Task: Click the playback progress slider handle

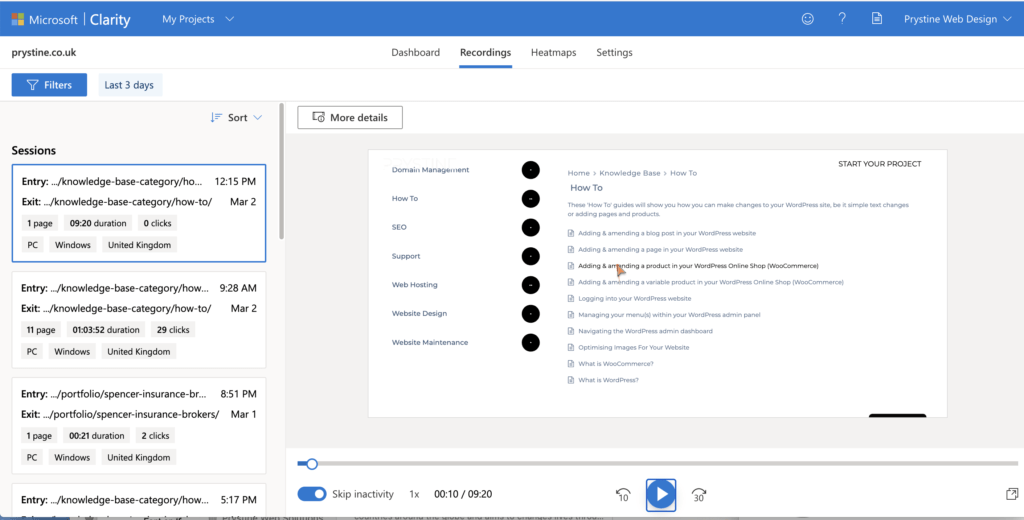Action: 312,464
